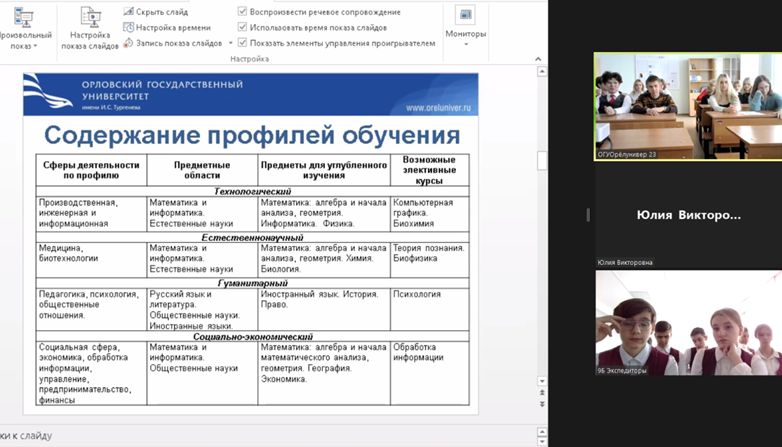782x447 pixels.
Task: Disable Показать элементы управления проигрывателем checkbox
Action: pos(243,43)
